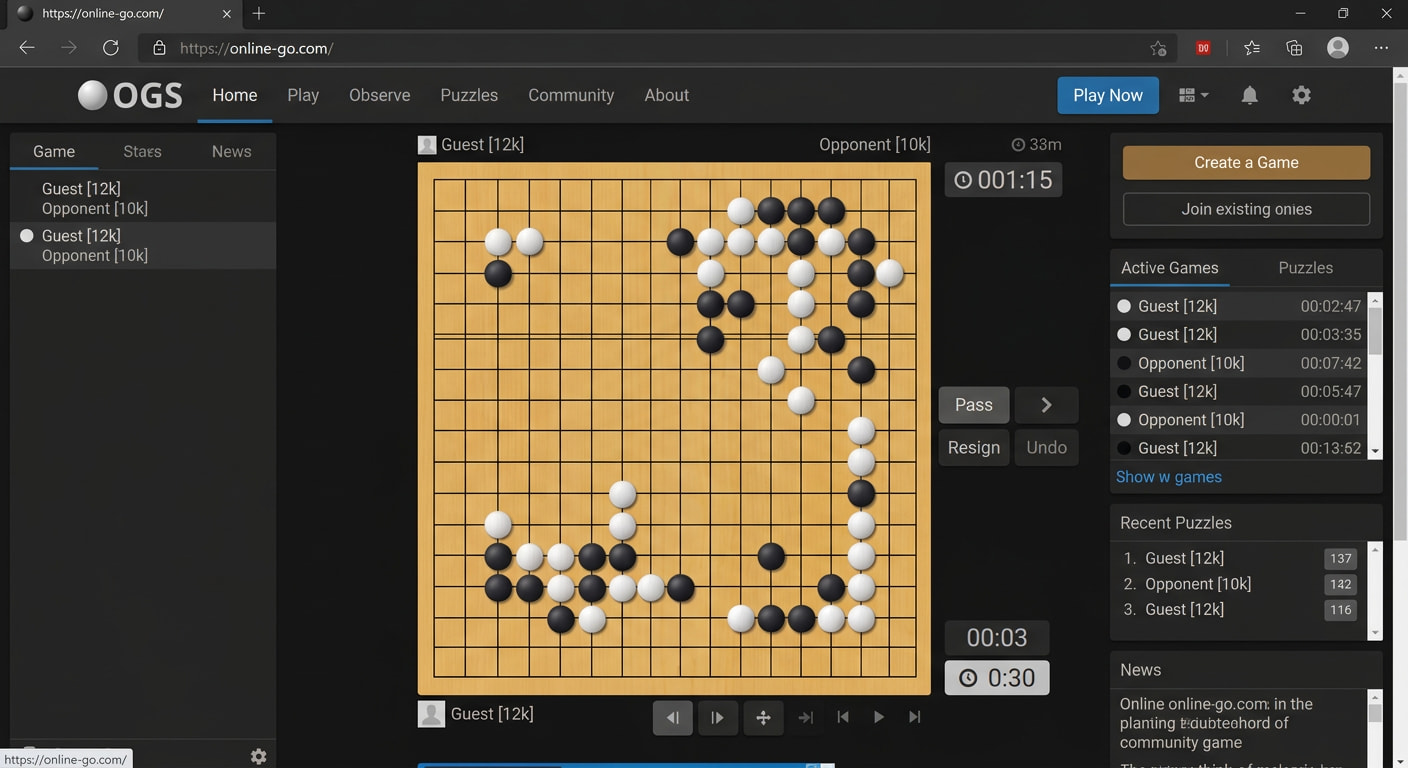Click the right chevron next to Pass

pos(1046,405)
